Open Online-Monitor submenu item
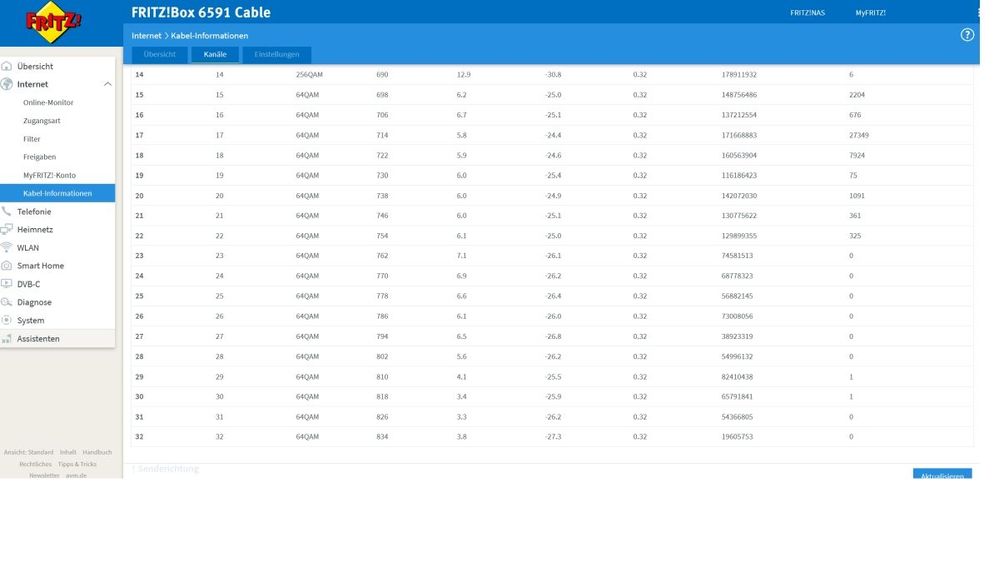The width and height of the screenshot is (999, 562). [x=48, y=103]
